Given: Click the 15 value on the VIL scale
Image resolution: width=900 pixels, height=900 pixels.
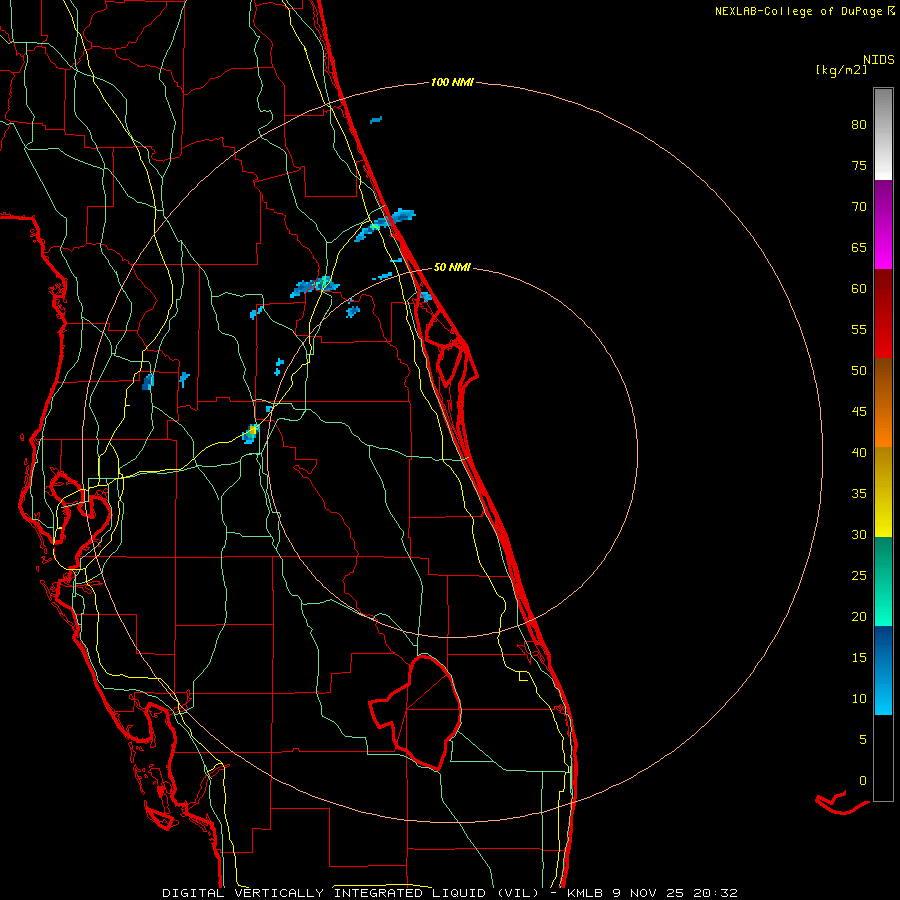Looking at the screenshot, I should click(x=859, y=658).
